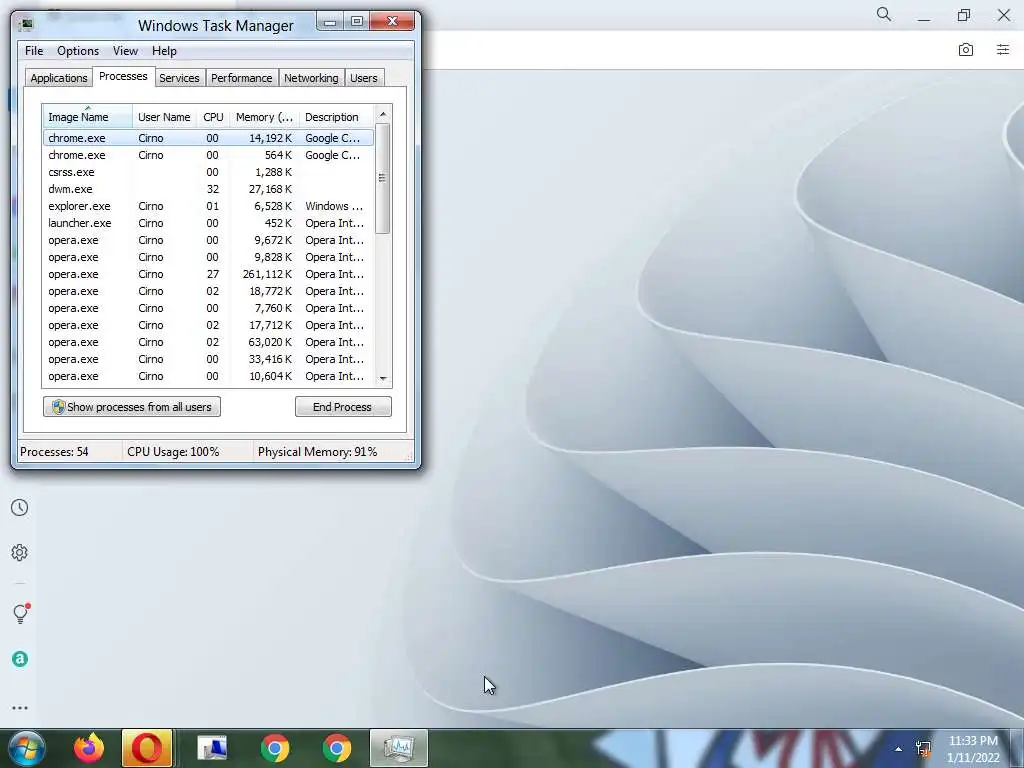The image size is (1024, 768).
Task: Launch Firefox from the taskbar
Action: (x=89, y=748)
